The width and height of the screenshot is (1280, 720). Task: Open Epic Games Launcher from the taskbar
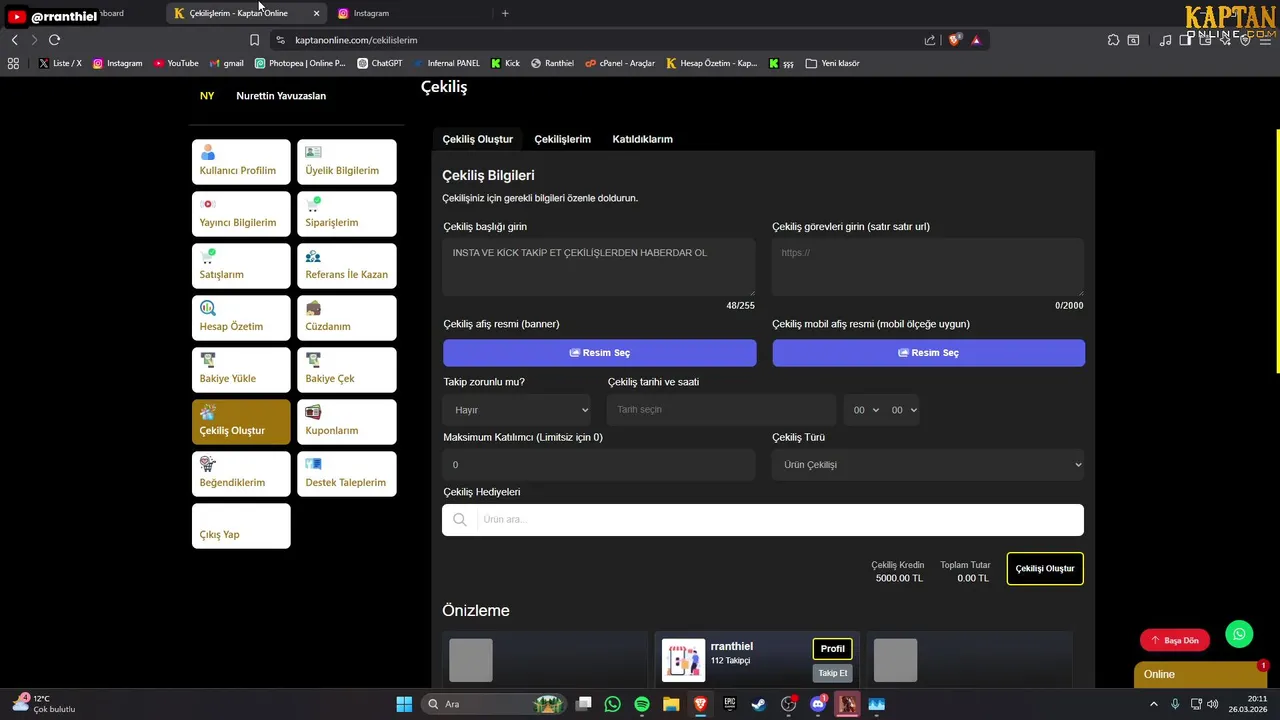coord(730,704)
